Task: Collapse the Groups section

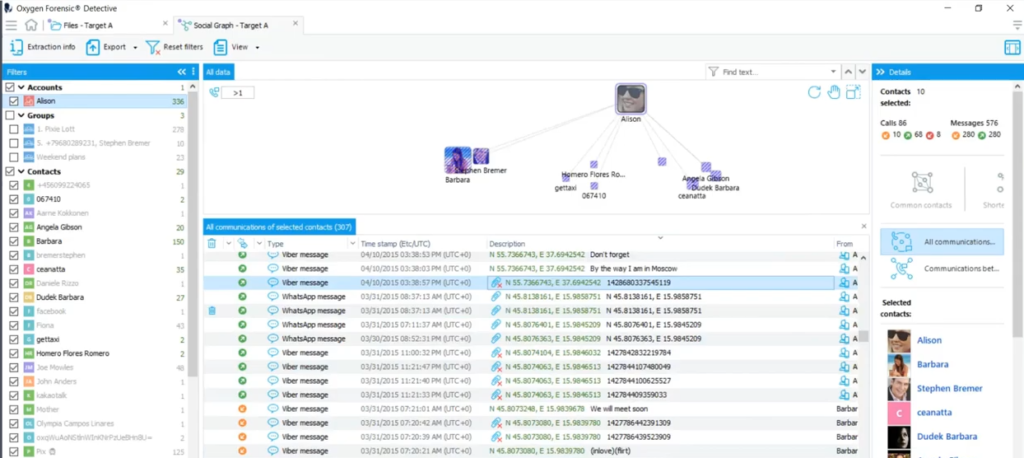Action: [x=21, y=115]
